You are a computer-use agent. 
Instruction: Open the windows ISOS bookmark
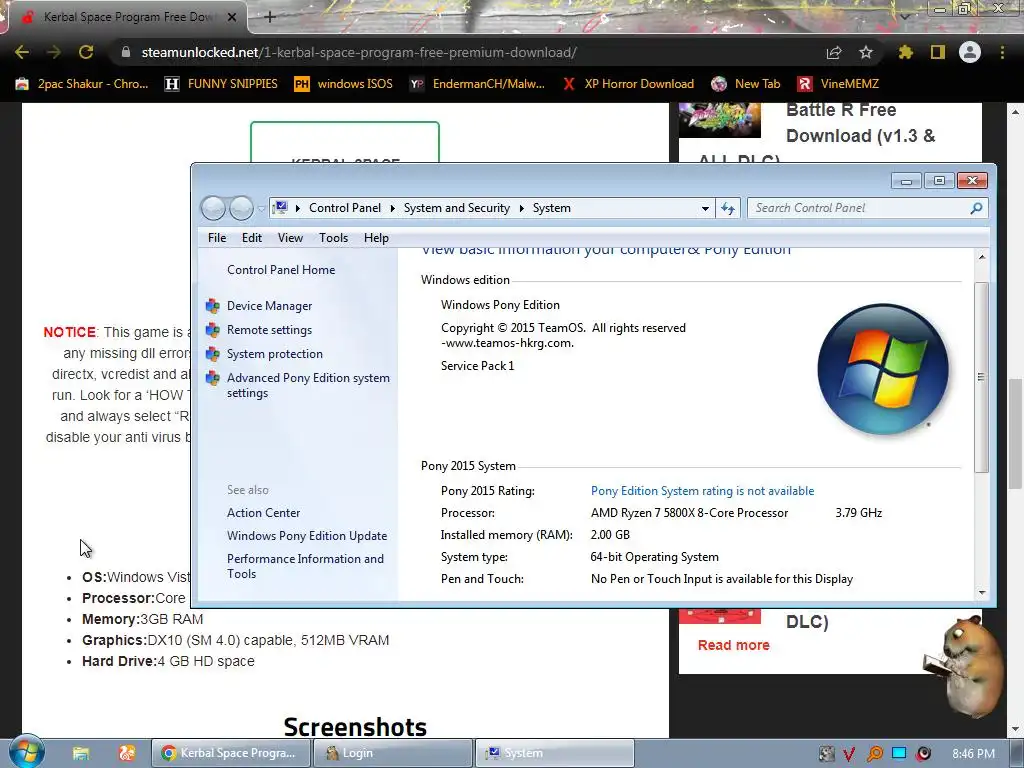tap(344, 84)
